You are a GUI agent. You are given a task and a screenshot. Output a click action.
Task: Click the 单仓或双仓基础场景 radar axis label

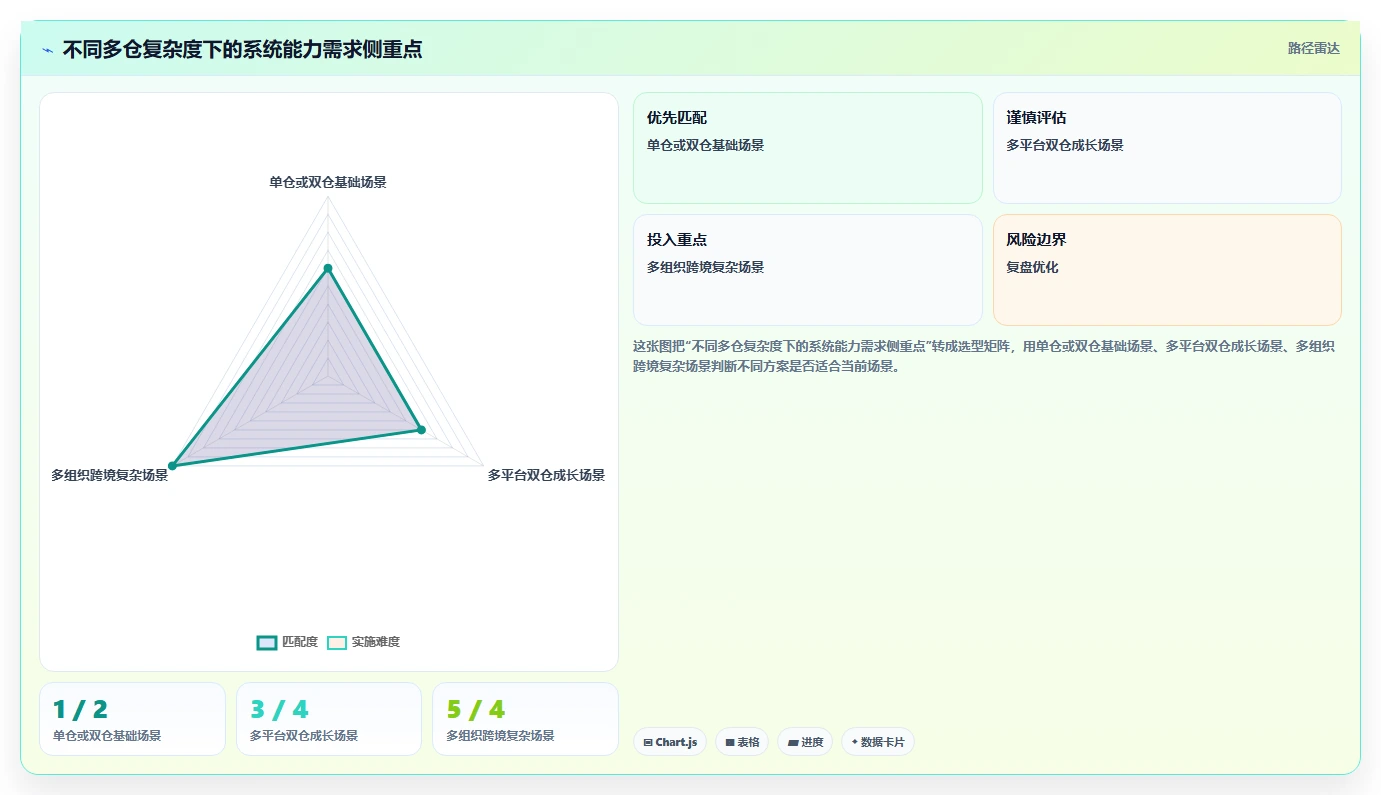pos(328,182)
